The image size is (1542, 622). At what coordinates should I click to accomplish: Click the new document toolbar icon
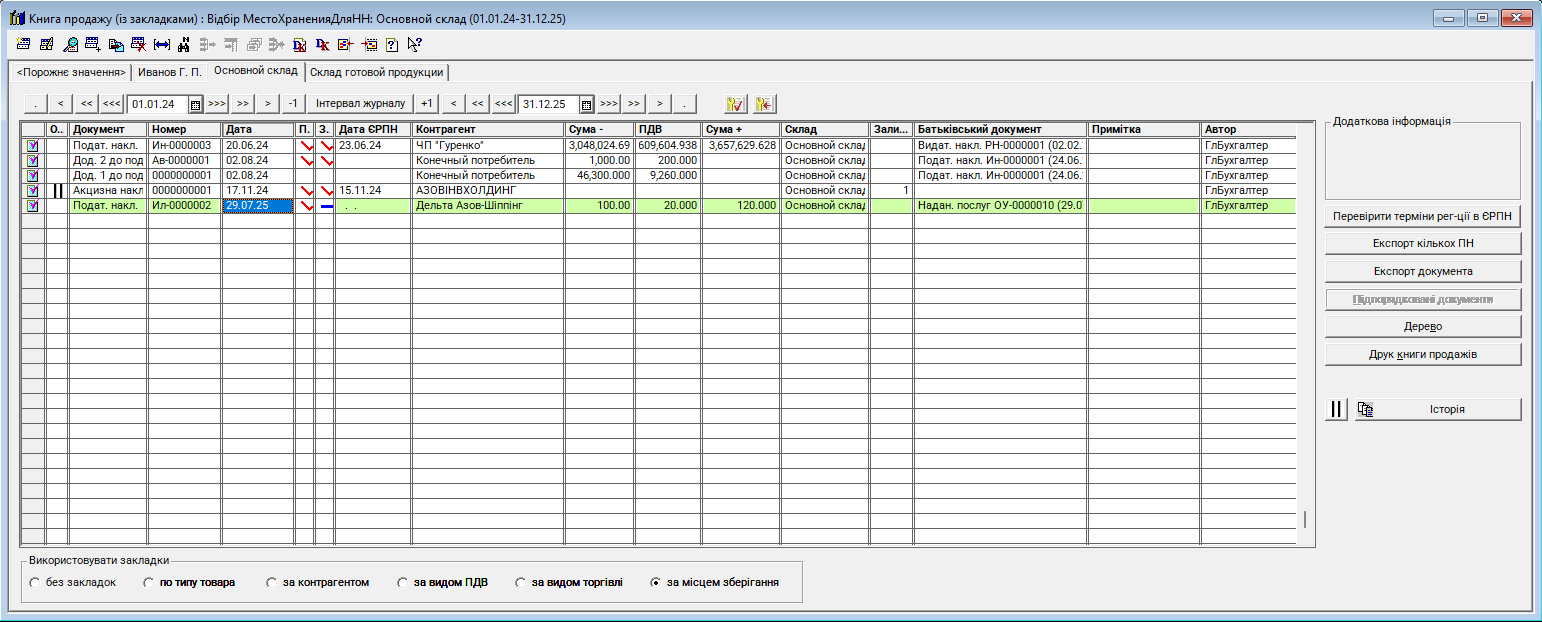click(23, 44)
